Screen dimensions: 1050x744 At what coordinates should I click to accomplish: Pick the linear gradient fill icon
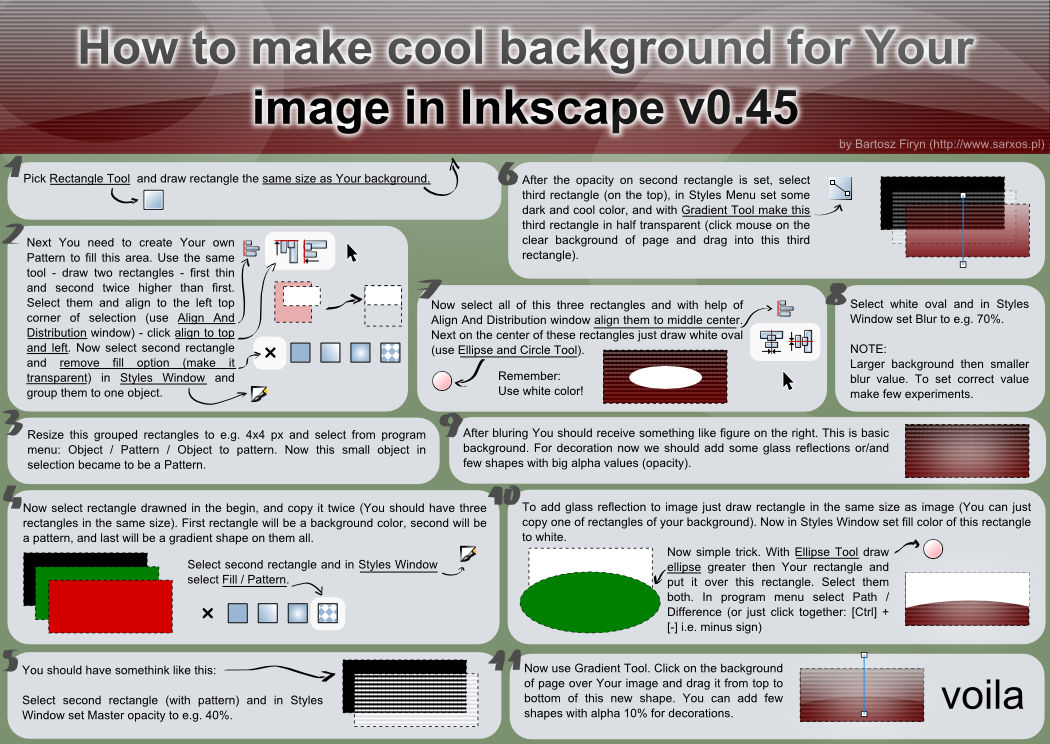coord(267,612)
